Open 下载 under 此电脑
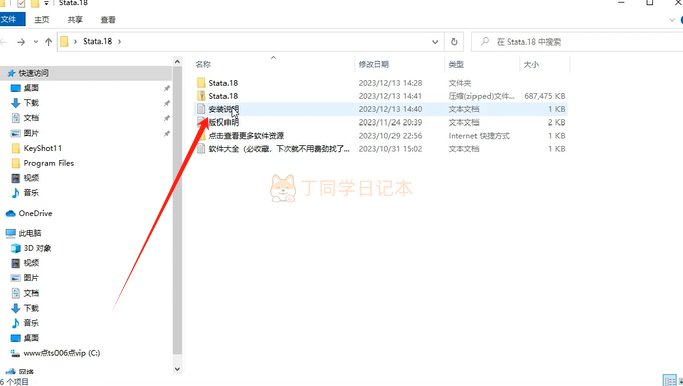Viewport: 683px width, 386px height. pyautogui.click(x=31, y=308)
